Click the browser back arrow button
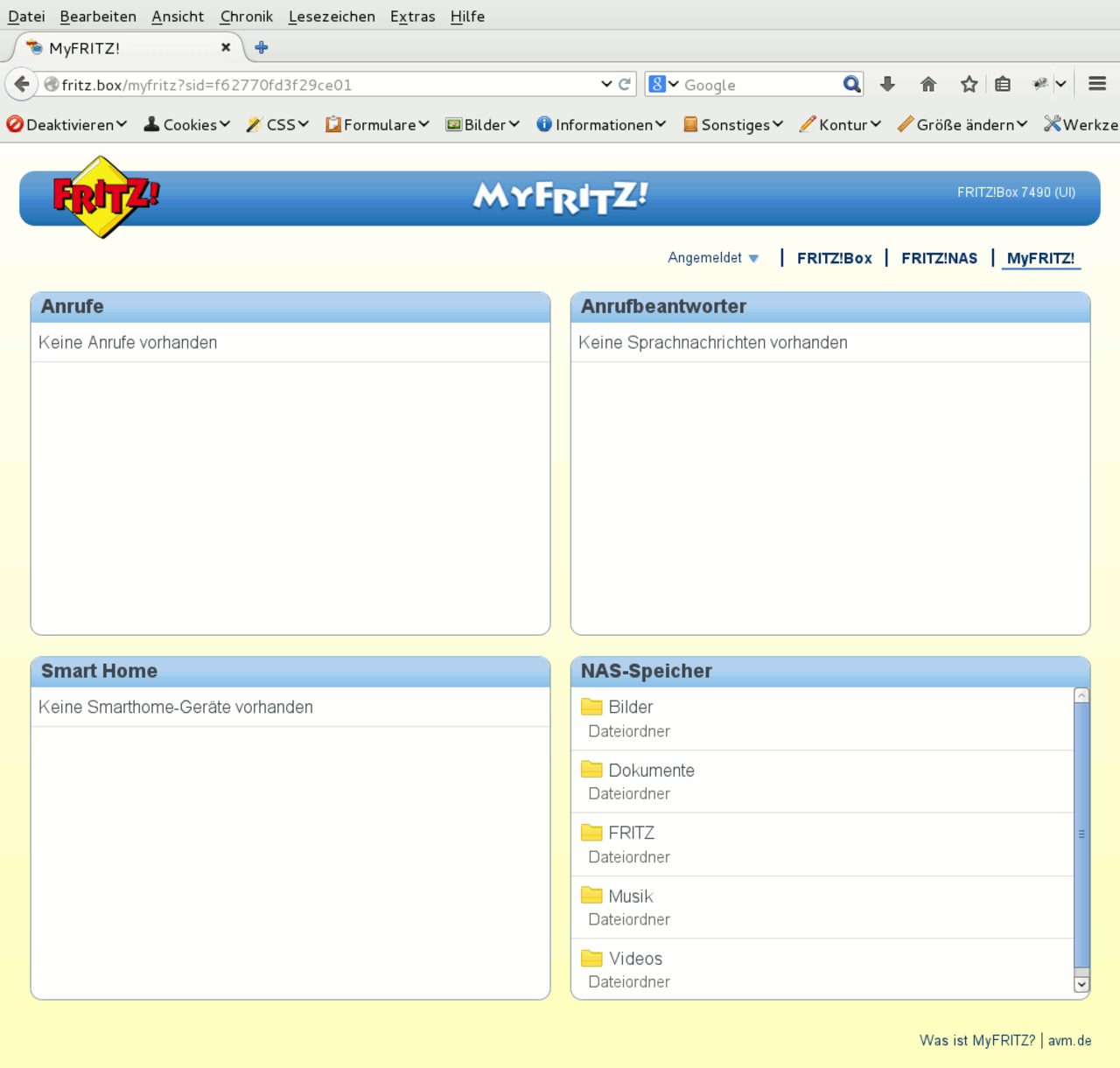Viewport: 1120px width, 1068px height. 22,84
